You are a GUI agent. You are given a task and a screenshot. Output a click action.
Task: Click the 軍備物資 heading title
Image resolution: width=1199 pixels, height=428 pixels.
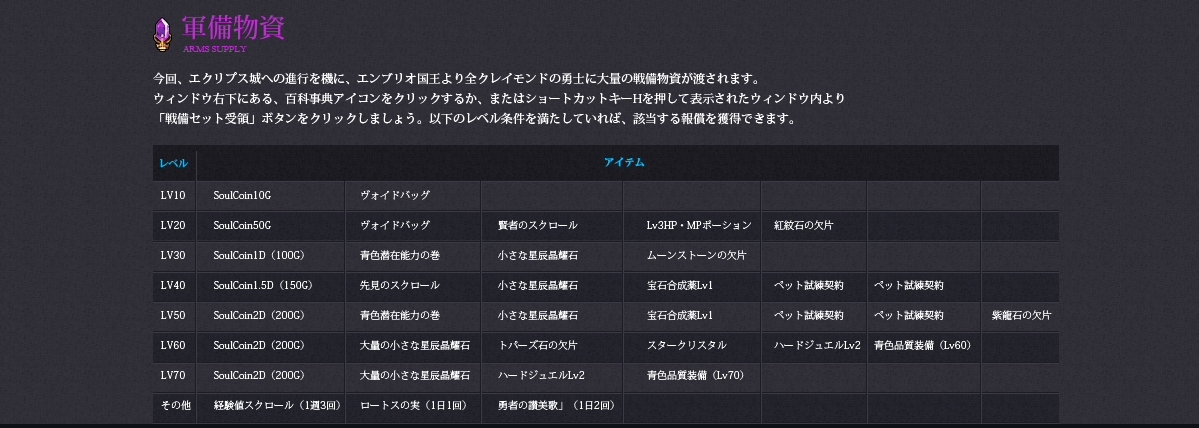coord(234,27)
